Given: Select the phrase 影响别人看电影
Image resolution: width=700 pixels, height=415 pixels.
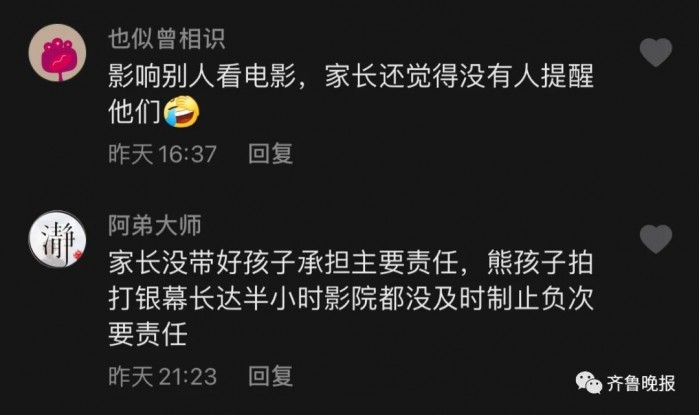Looking at the screenshot, I should (x=202, y=76).
